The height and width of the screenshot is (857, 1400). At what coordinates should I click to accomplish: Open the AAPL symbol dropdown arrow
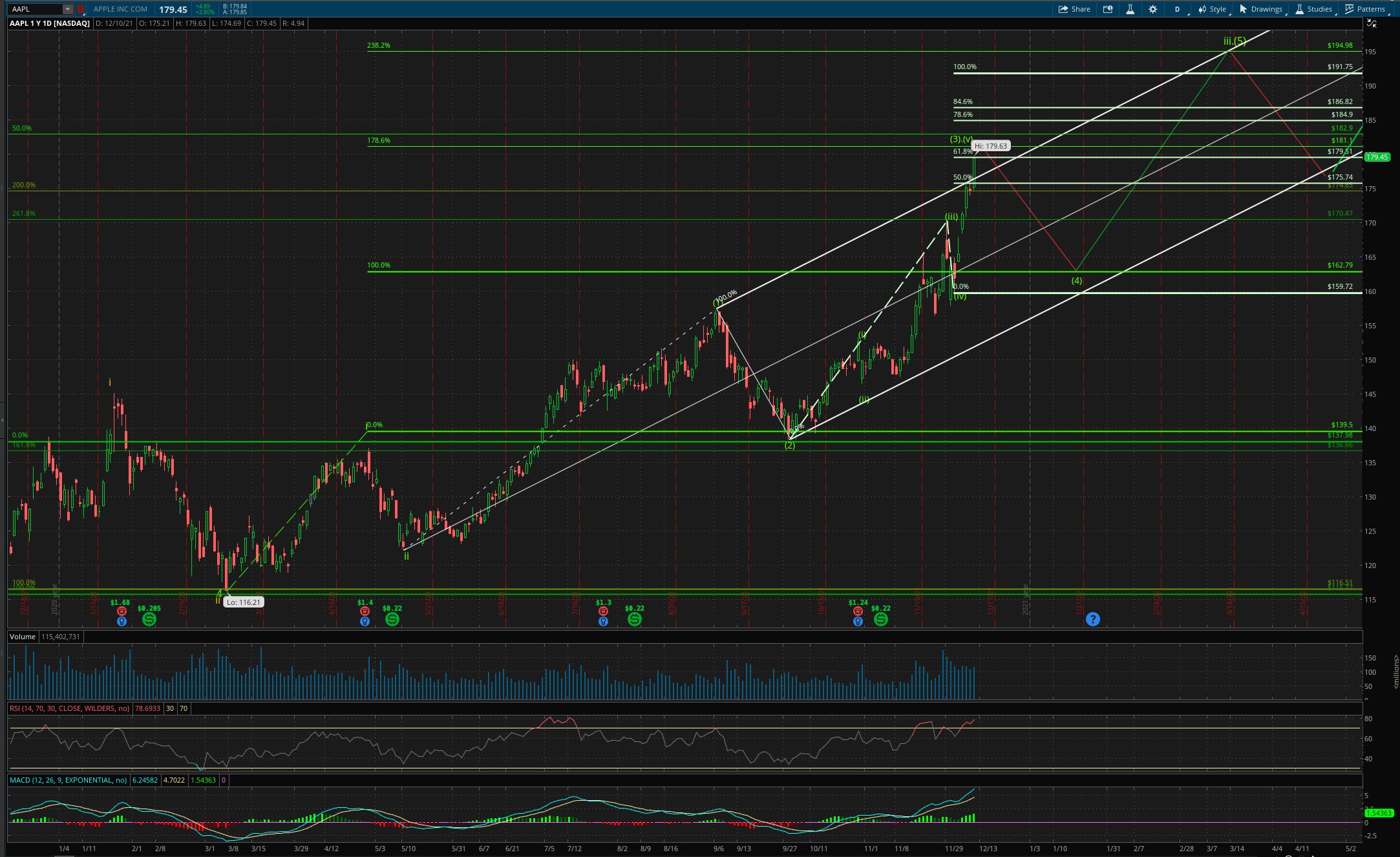(x=67, y=9)
